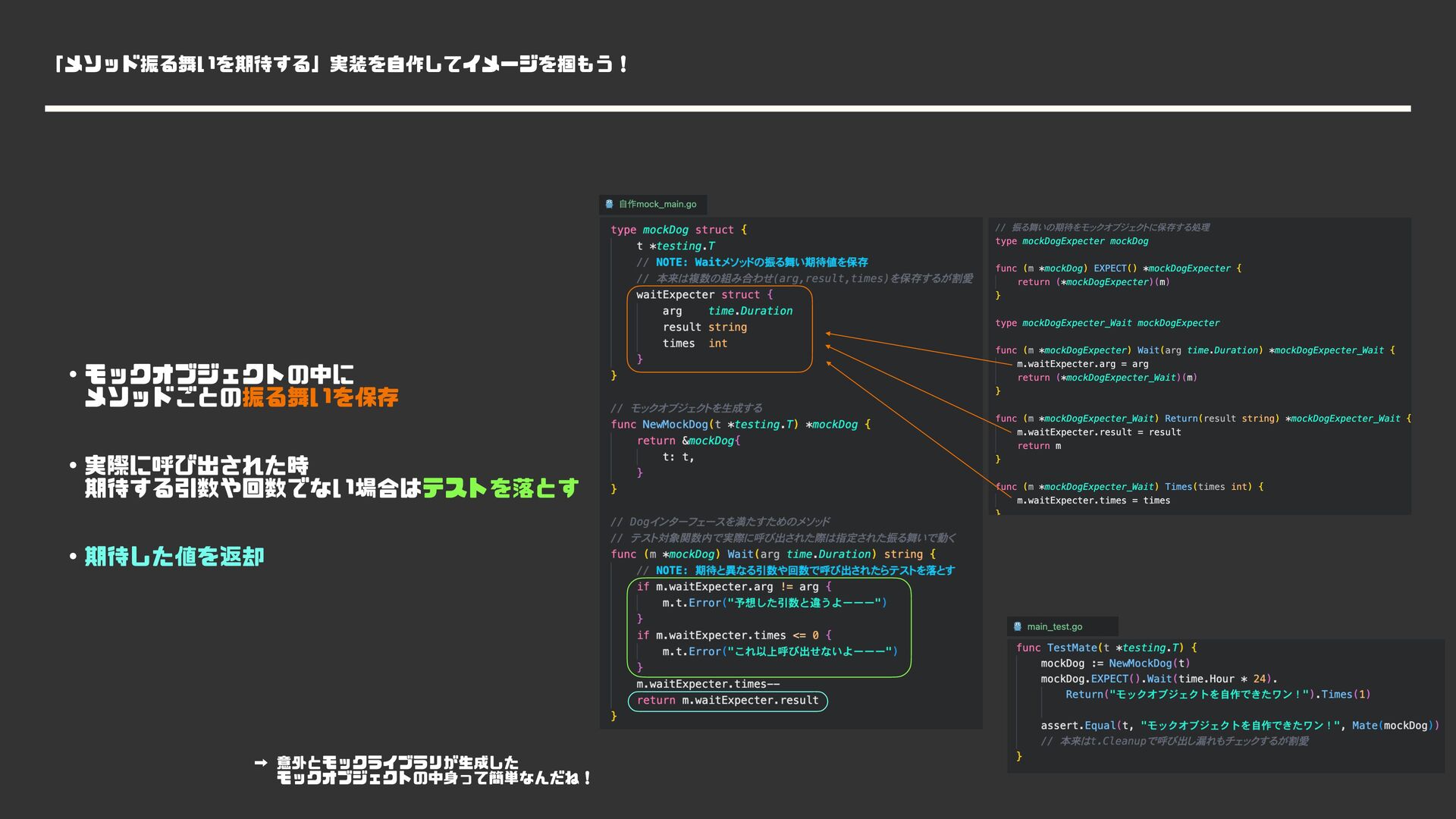Click the green-outlined if-conditions code box
The width and height of the screenshot is (1456, 819).
click(x=768, y=627)
